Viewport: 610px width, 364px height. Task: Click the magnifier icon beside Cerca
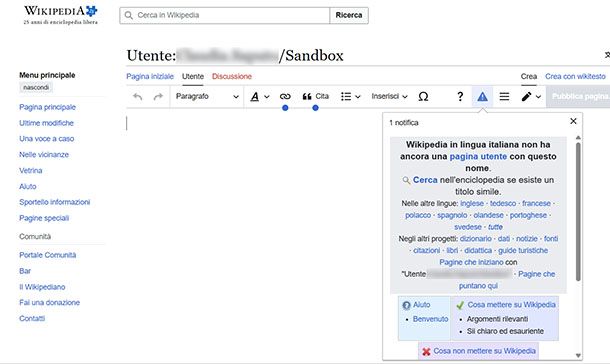click(x=407, y=180)
